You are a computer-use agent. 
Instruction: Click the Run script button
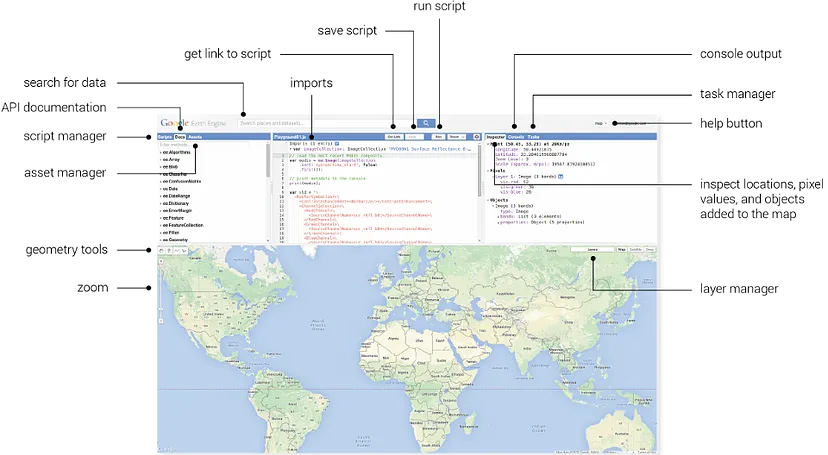pos(438,137)
